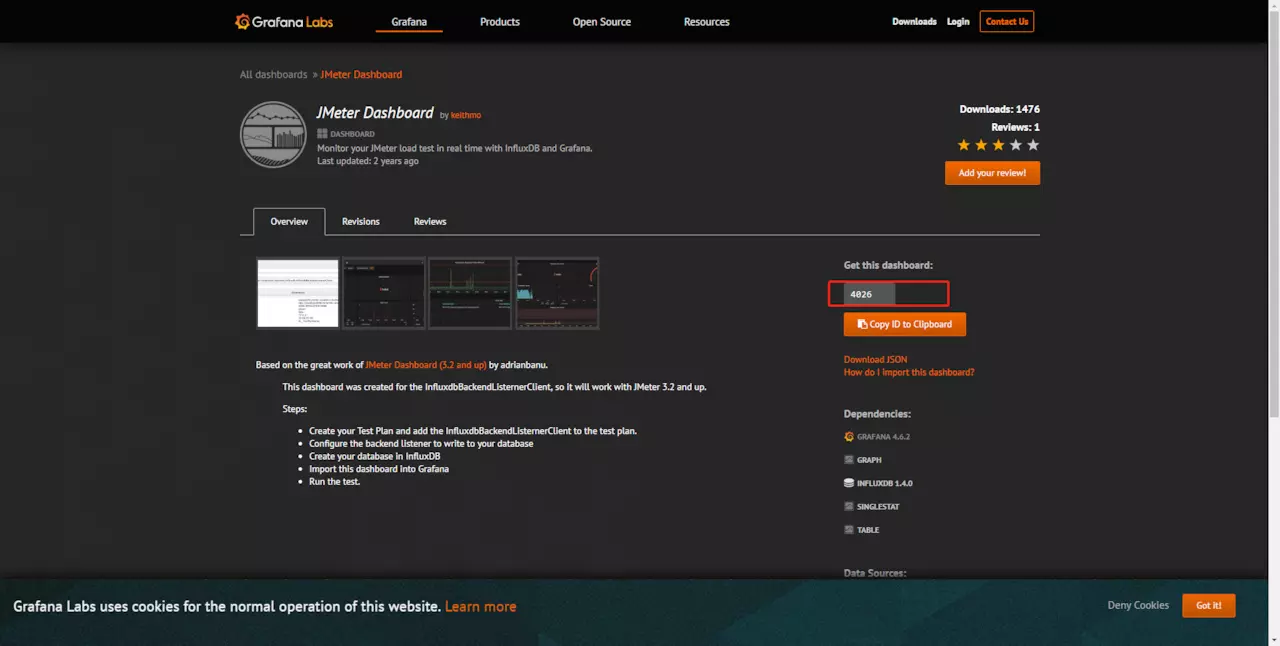Rate three stars in reviews

(998, 145)
